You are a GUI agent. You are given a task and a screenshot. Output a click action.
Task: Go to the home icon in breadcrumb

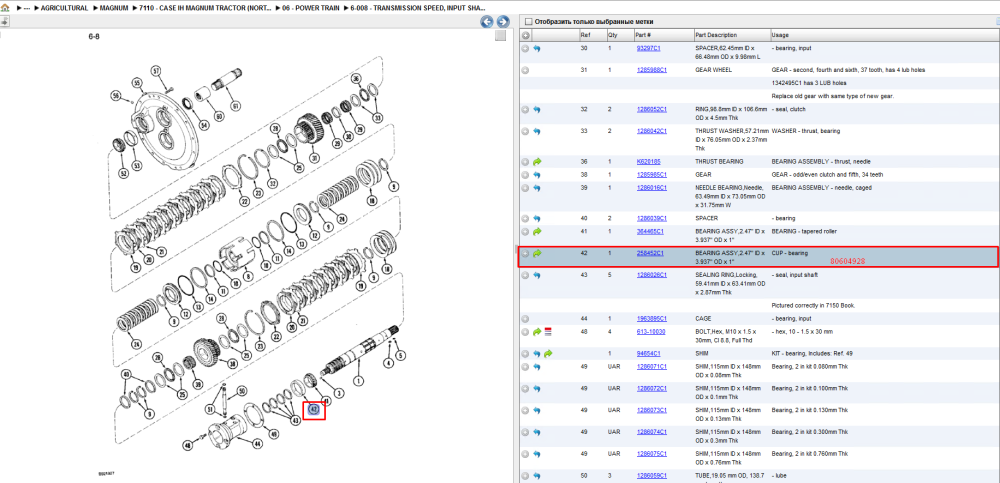coord(5,8)
